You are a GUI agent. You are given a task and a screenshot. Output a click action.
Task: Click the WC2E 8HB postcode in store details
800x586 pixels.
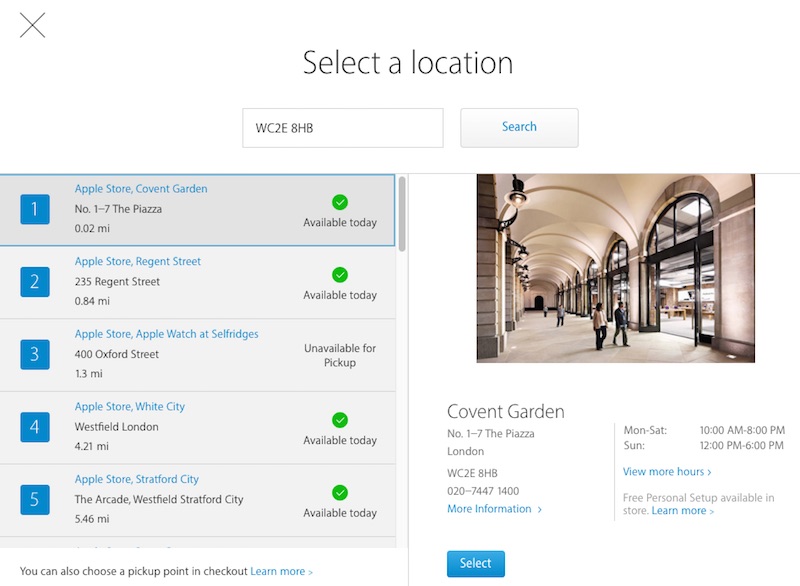pyautogui.click(x=472, y=473)
